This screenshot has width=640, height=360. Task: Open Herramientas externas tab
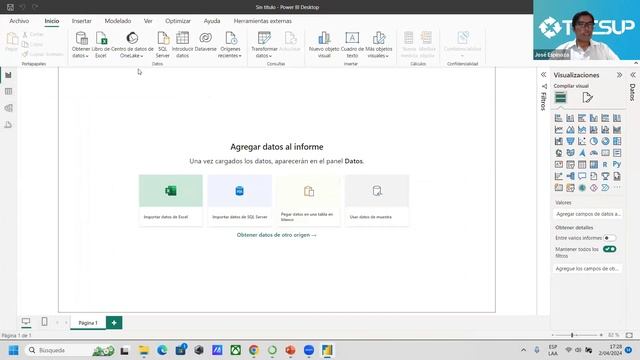click(x=262, y=21)
